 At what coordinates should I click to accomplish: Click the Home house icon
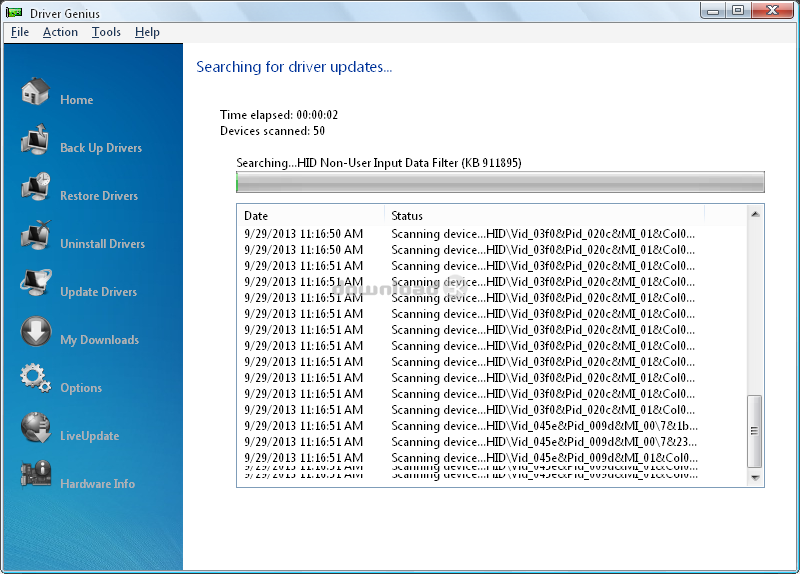[x=35, y=91]
